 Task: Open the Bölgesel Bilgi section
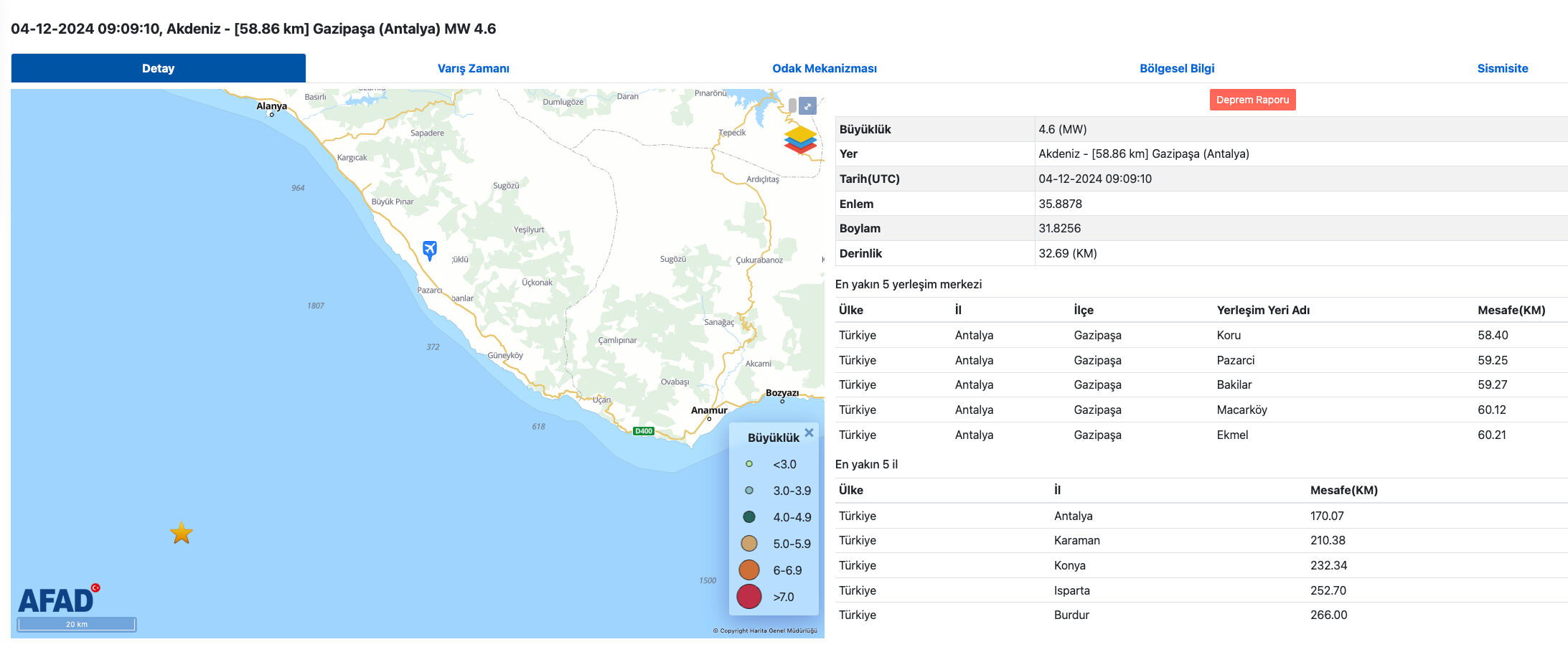click(1176, 68)
